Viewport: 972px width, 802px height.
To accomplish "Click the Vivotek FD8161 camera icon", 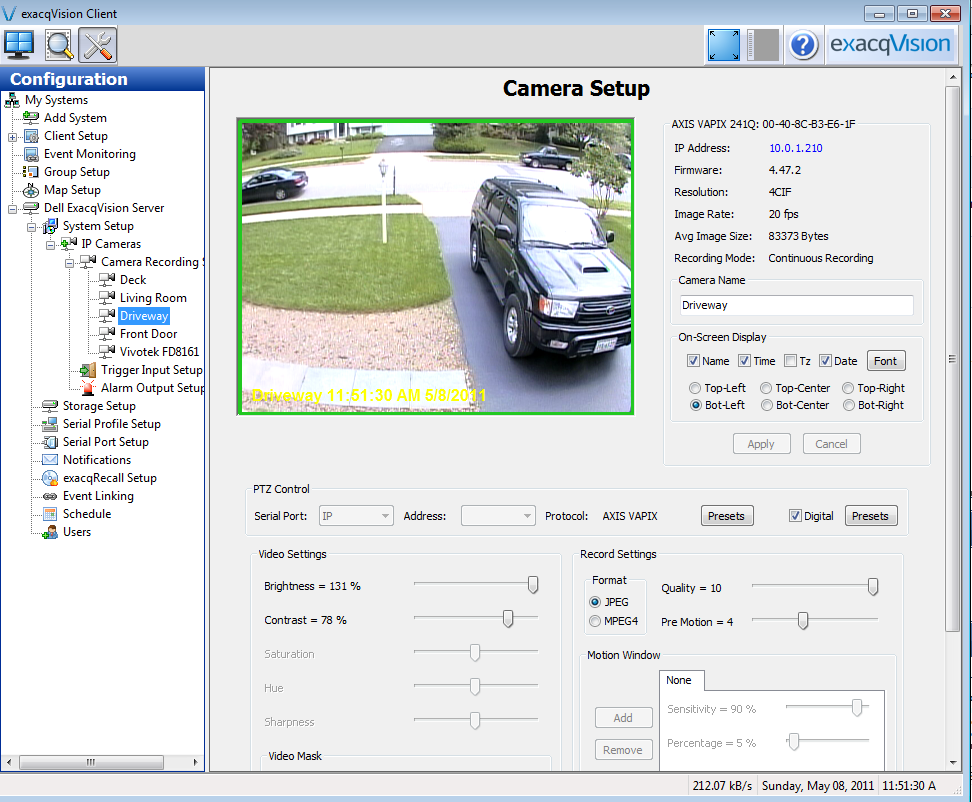I will tap(107, 351).
